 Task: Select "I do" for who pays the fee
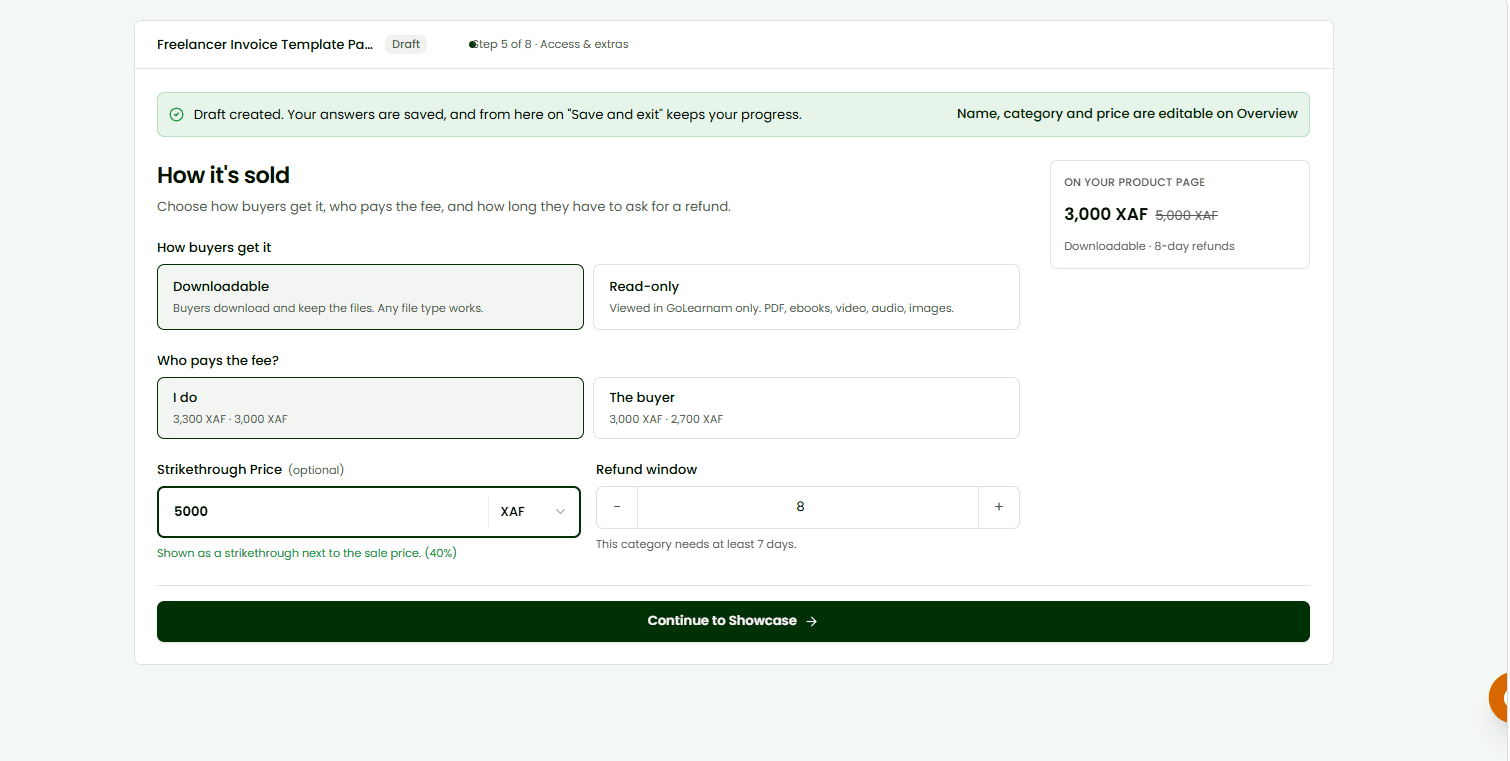tap(370, 408)
